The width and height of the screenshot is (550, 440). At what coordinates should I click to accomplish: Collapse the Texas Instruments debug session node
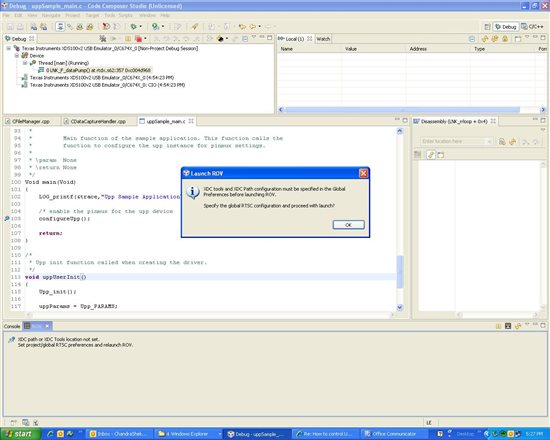pyautogui.click(x=8, y=48)
